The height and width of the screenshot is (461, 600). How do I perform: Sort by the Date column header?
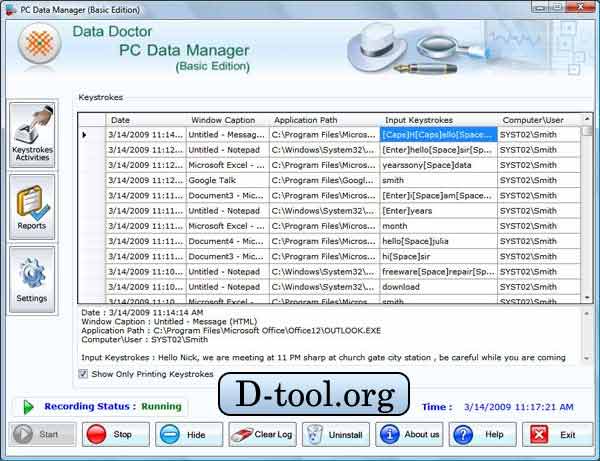click(x=146, y=120)
